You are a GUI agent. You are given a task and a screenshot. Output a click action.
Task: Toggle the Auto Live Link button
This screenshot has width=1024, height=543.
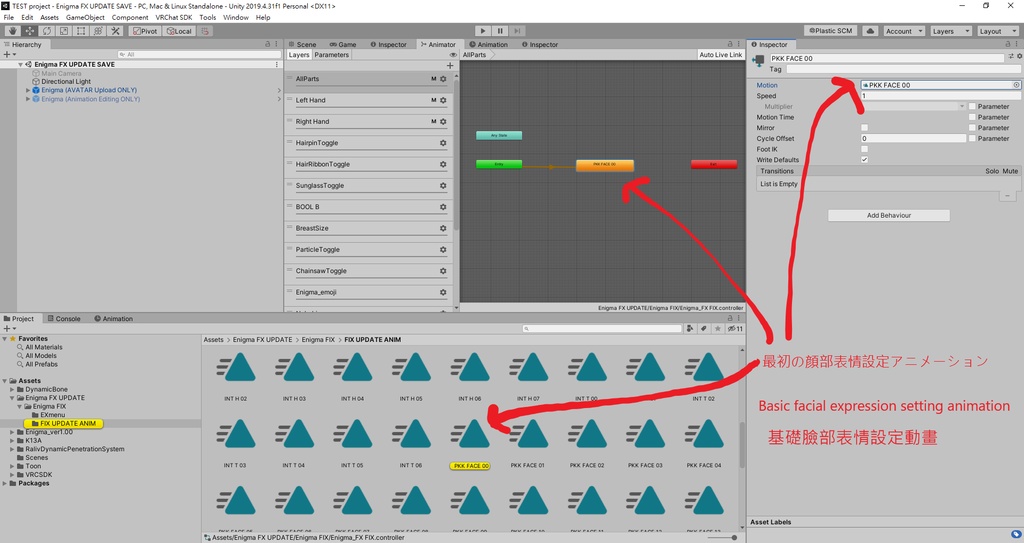pos(720,55)
